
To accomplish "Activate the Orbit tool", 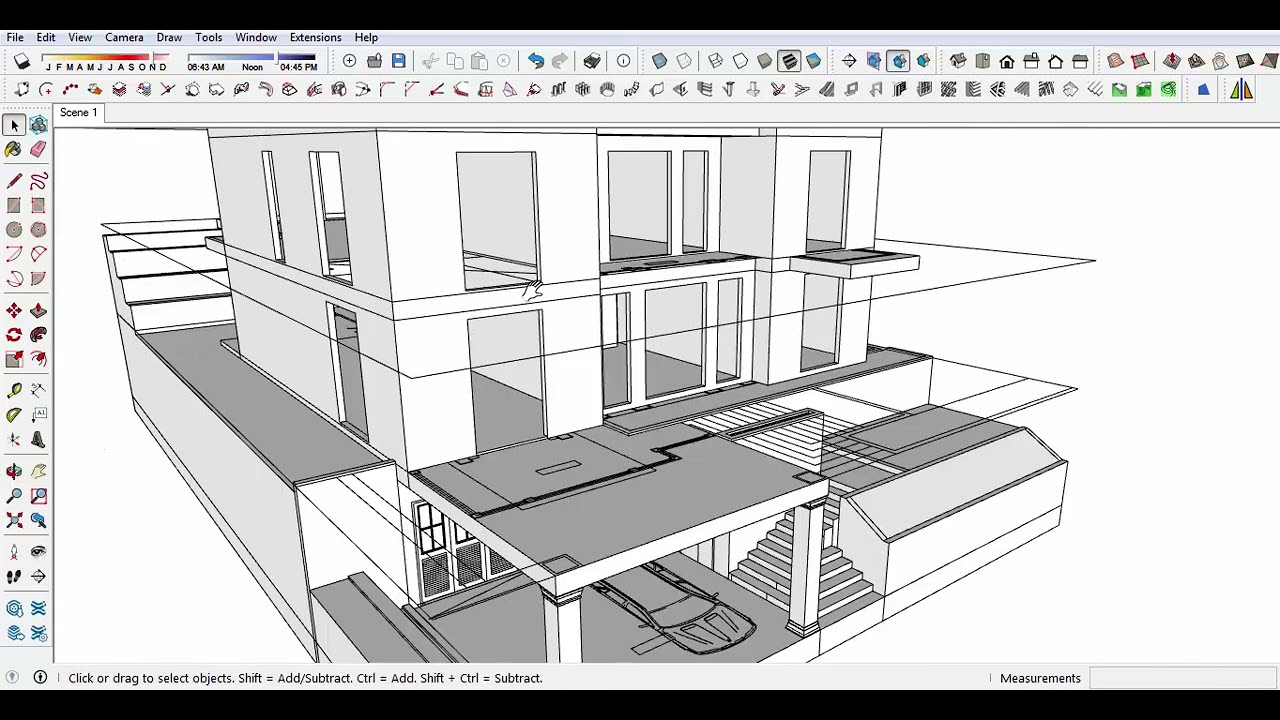I will click(x=14, y=471).
